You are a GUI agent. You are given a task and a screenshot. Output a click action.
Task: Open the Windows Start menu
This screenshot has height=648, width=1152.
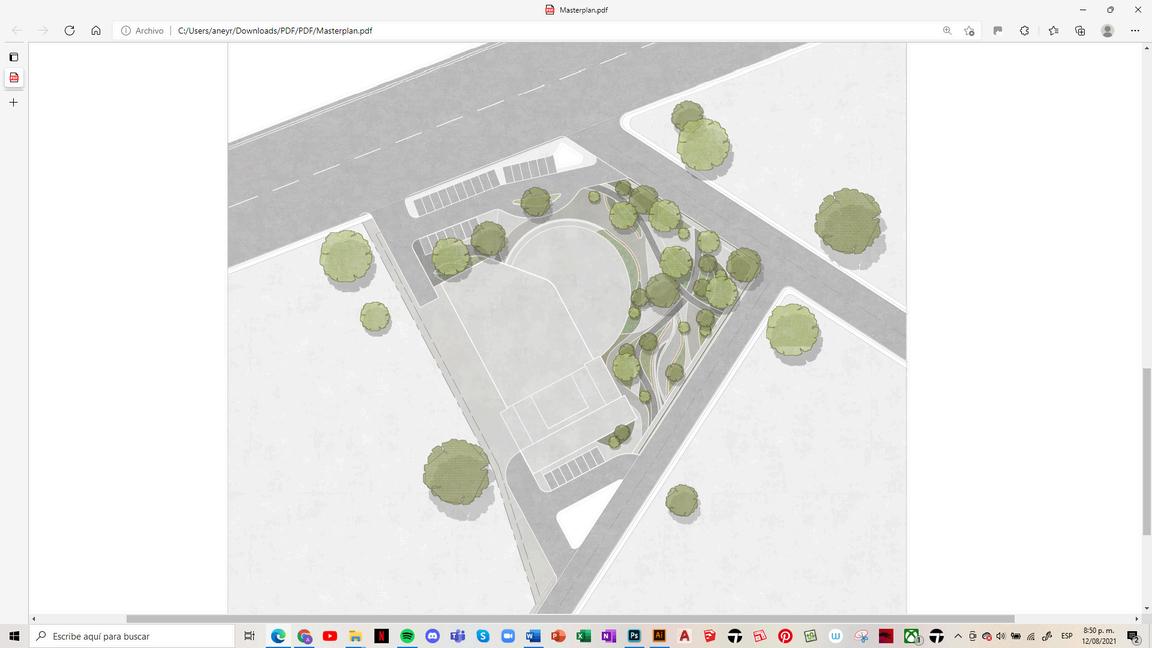[14, 636]
